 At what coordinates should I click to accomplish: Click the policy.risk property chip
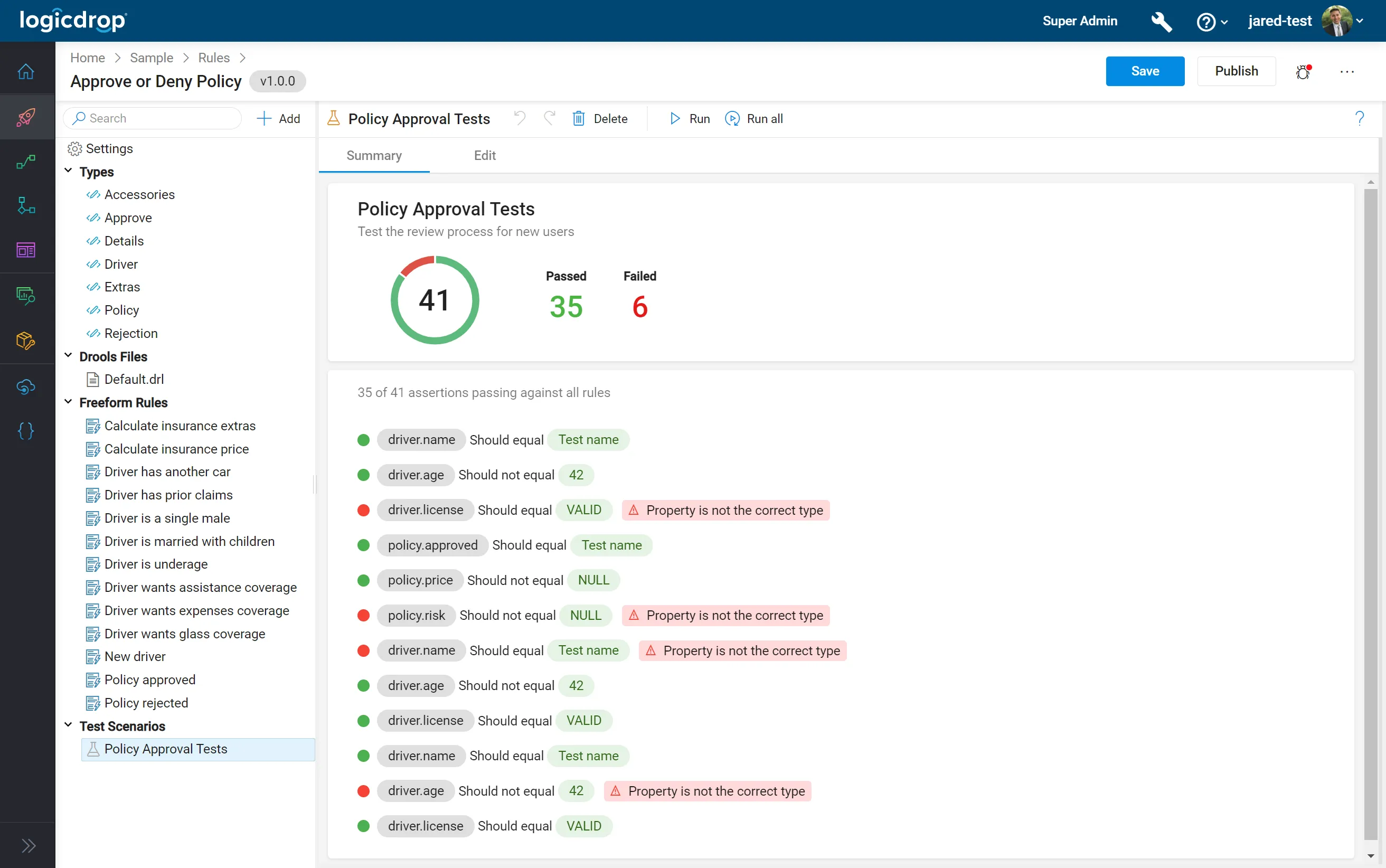pos(416,616)
